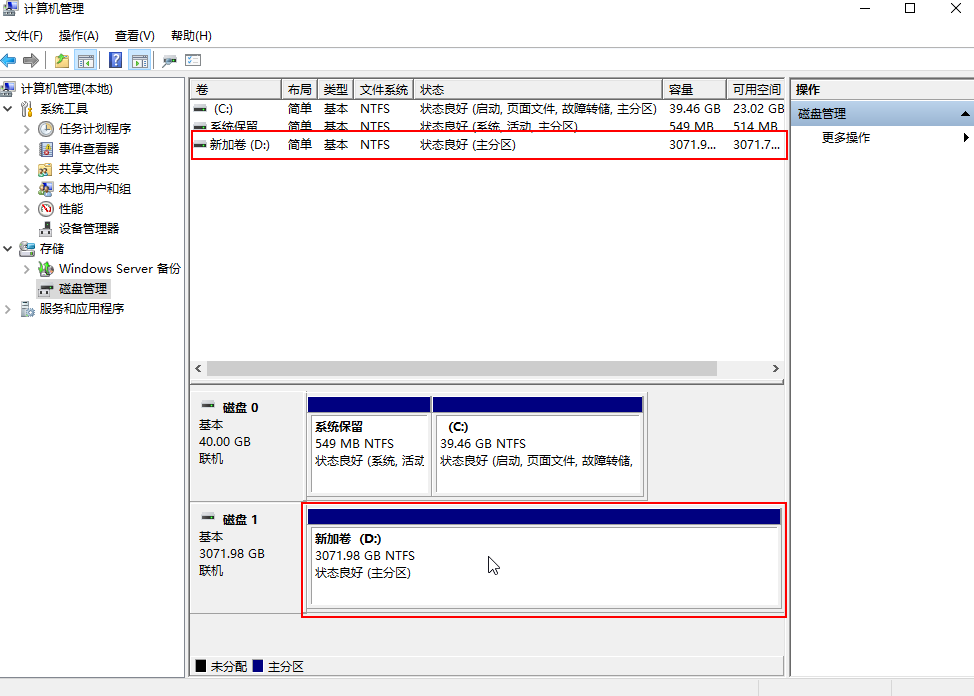The image size is (974, 696).
Task: Click the 新加卷 (D:) volume row icon
Action: pyautogui.click(x=200, y=145)
